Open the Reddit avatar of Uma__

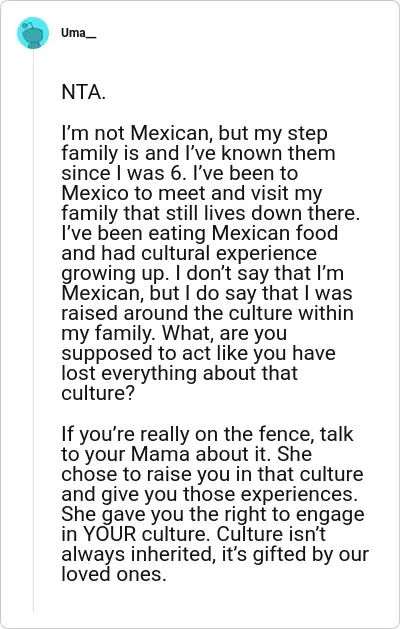(33, 33)
